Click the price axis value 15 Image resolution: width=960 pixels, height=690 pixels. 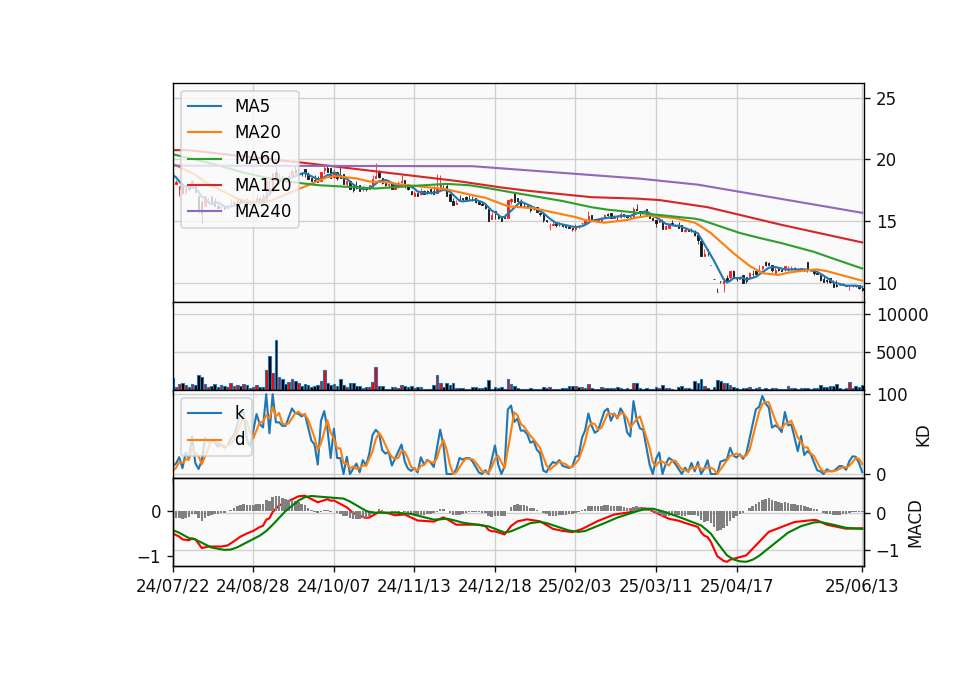pyautogui.click(x=885, y=222)
